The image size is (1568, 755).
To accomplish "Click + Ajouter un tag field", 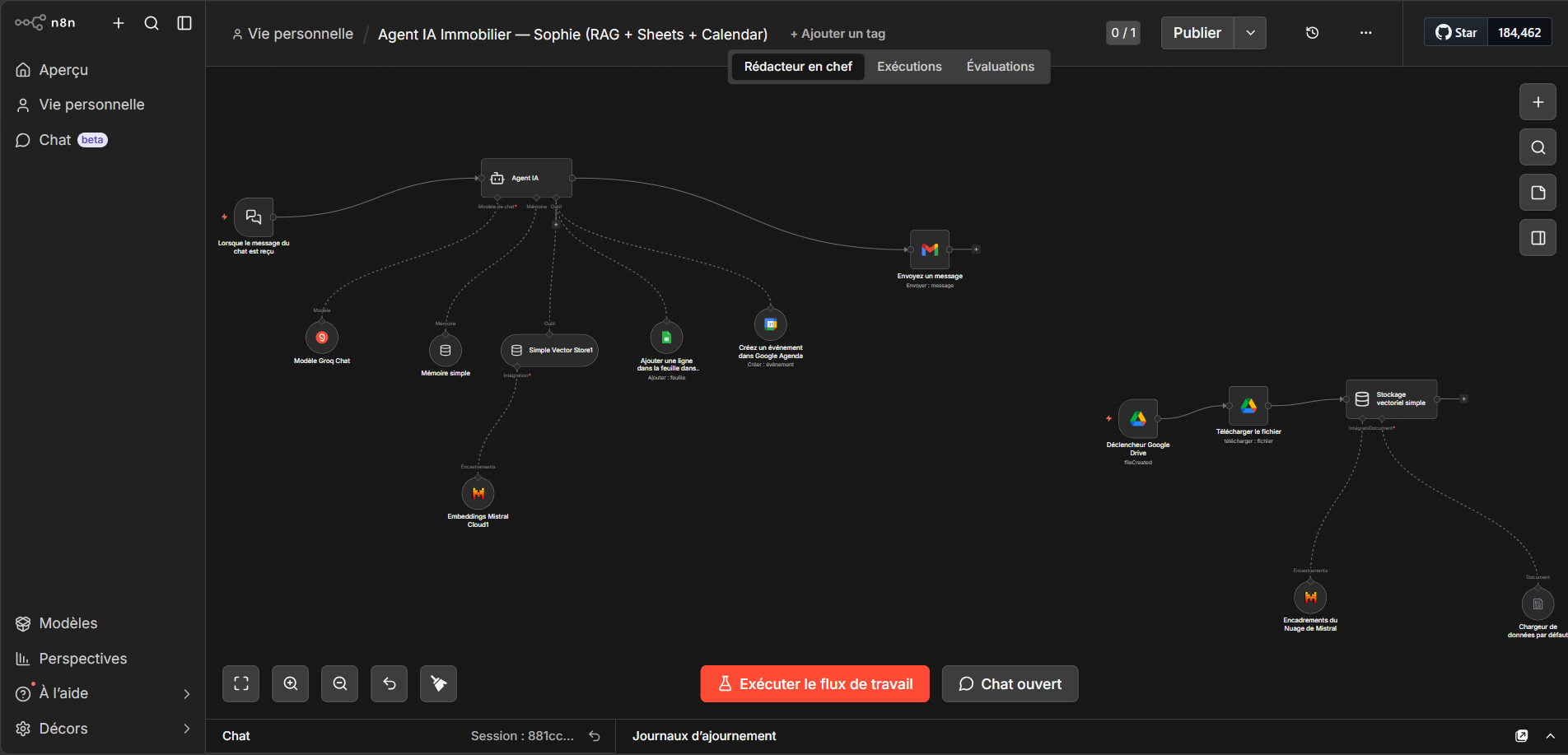I will coord(838,34).
